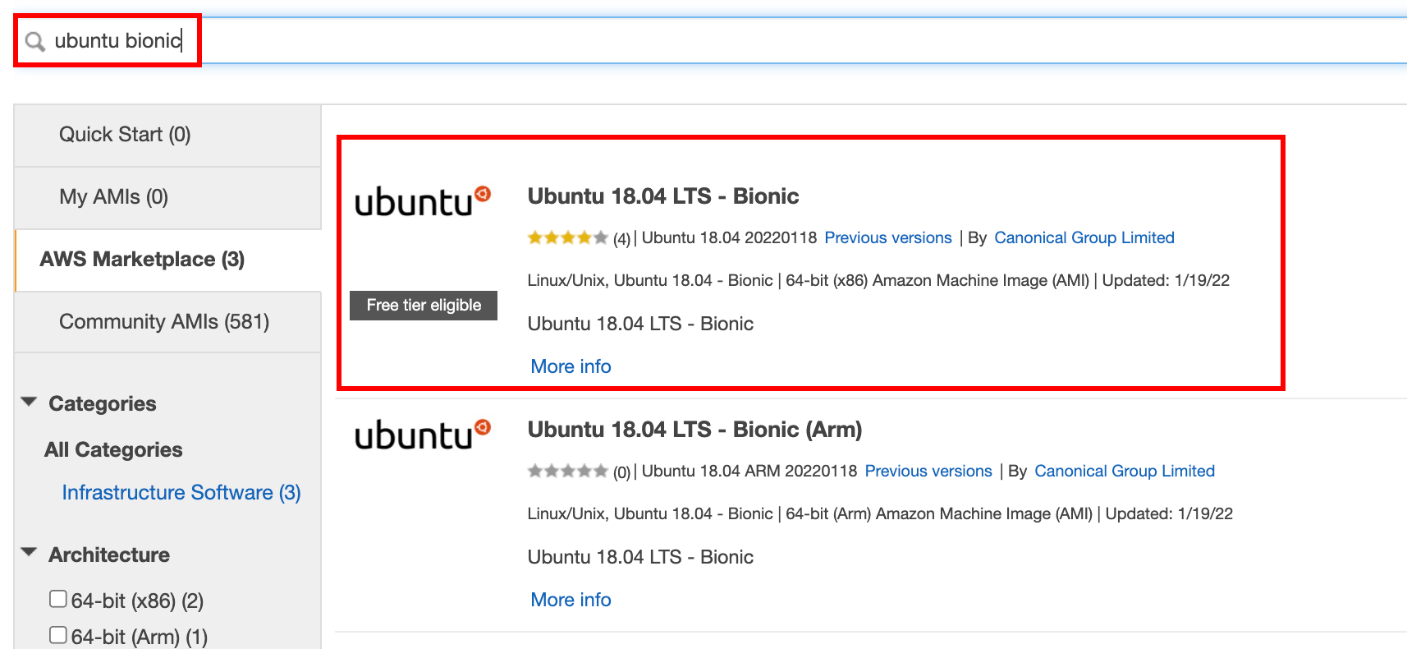Collapse the Architecture filter section
The image size is (1407, 649).
point(30,554)
